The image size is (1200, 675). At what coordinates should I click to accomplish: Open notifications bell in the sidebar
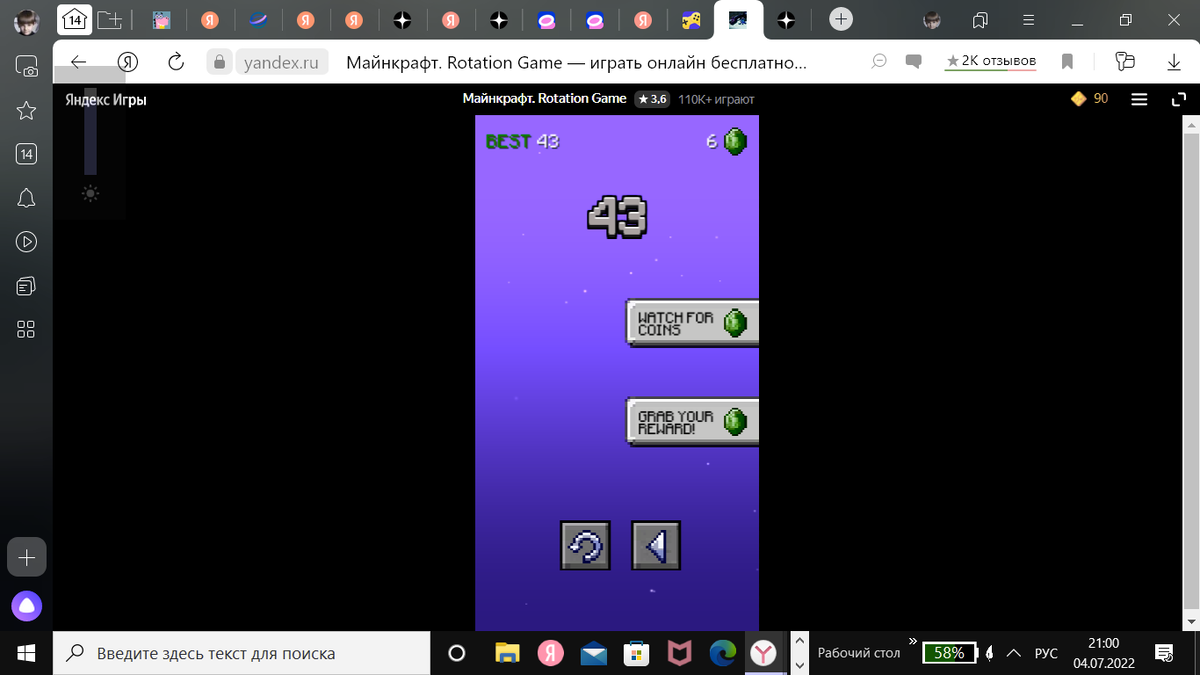point(27,198)
